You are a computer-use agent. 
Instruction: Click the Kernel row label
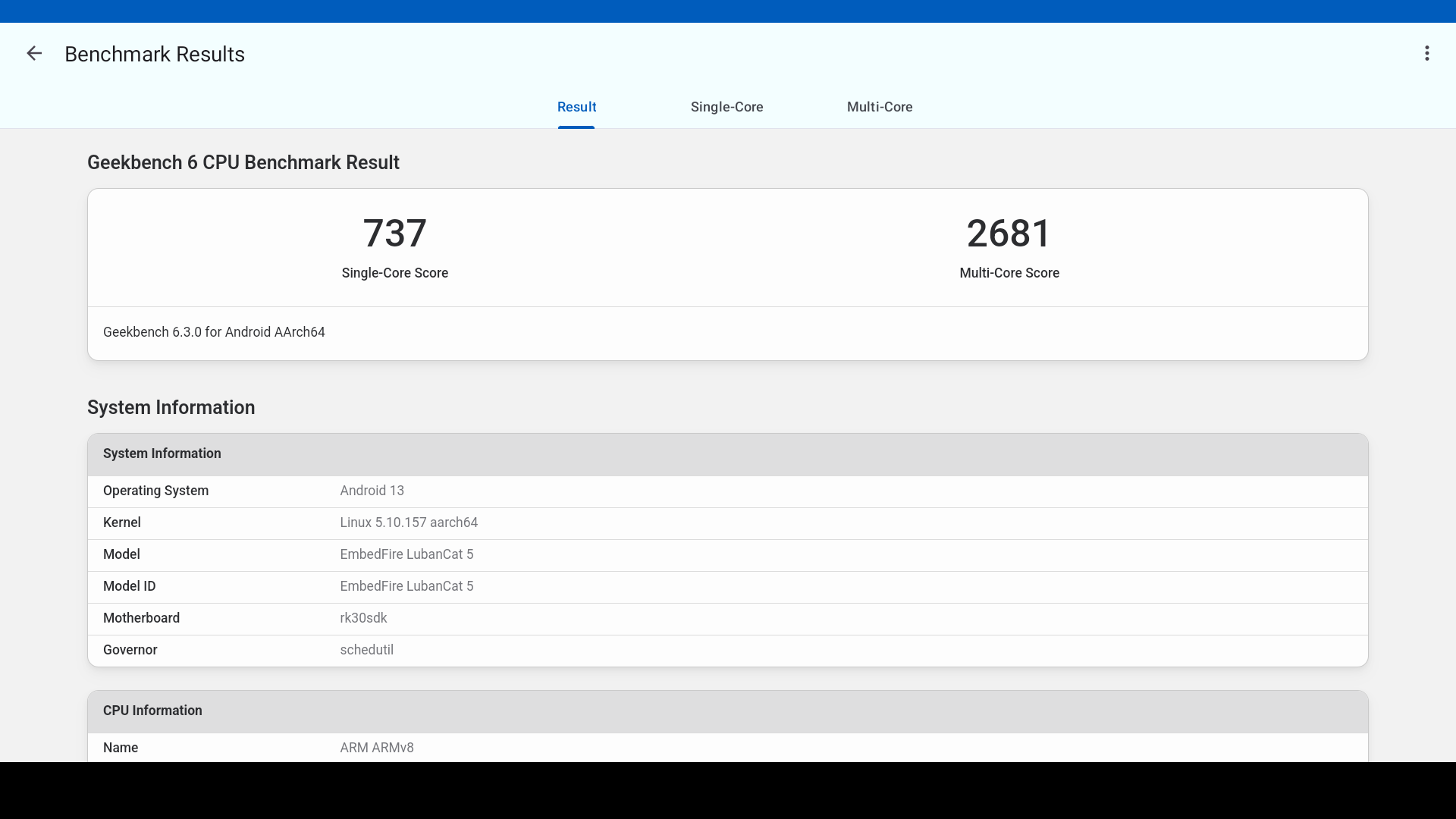(x=121, y=522)
